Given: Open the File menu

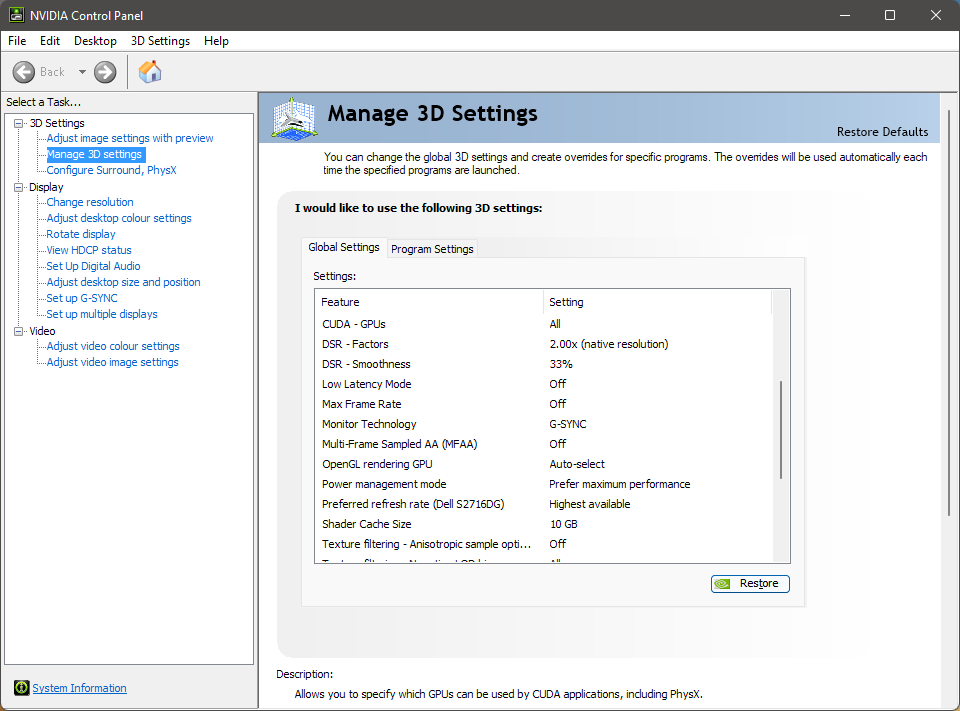Looking at the screenshot, I should pos(17,41).
